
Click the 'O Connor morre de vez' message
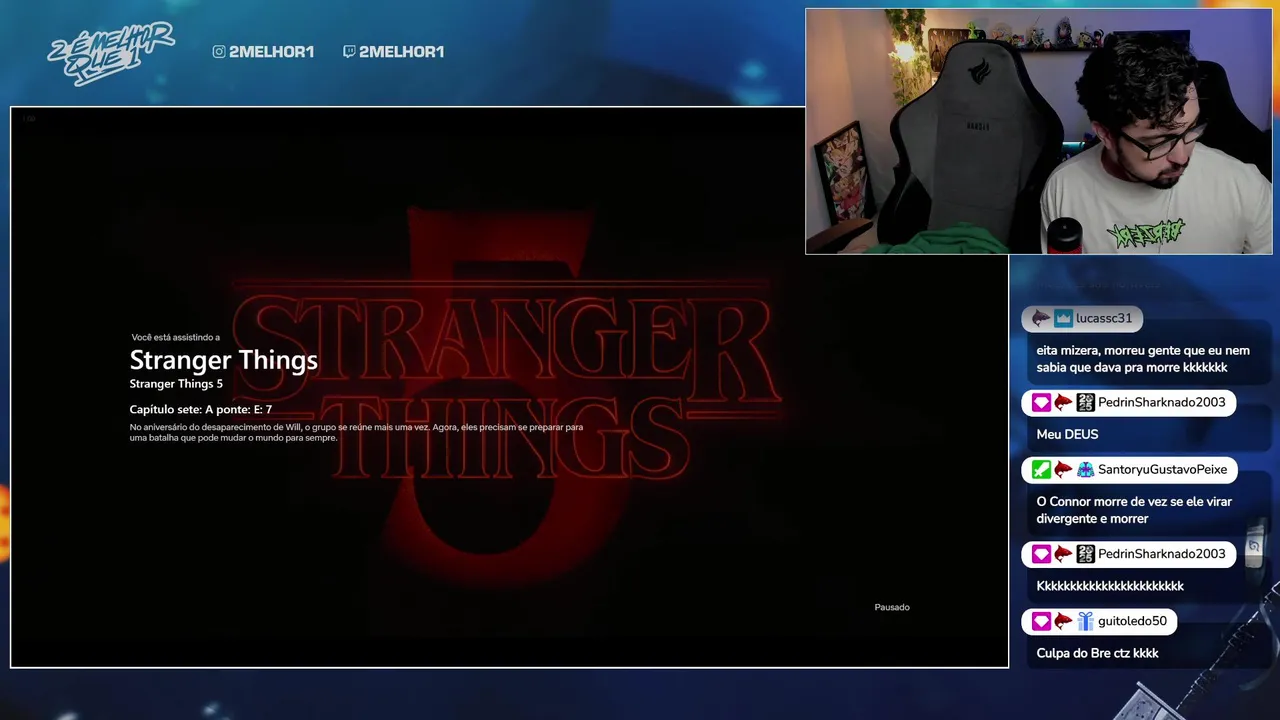pyautogui.click(x=1134, y=510)
